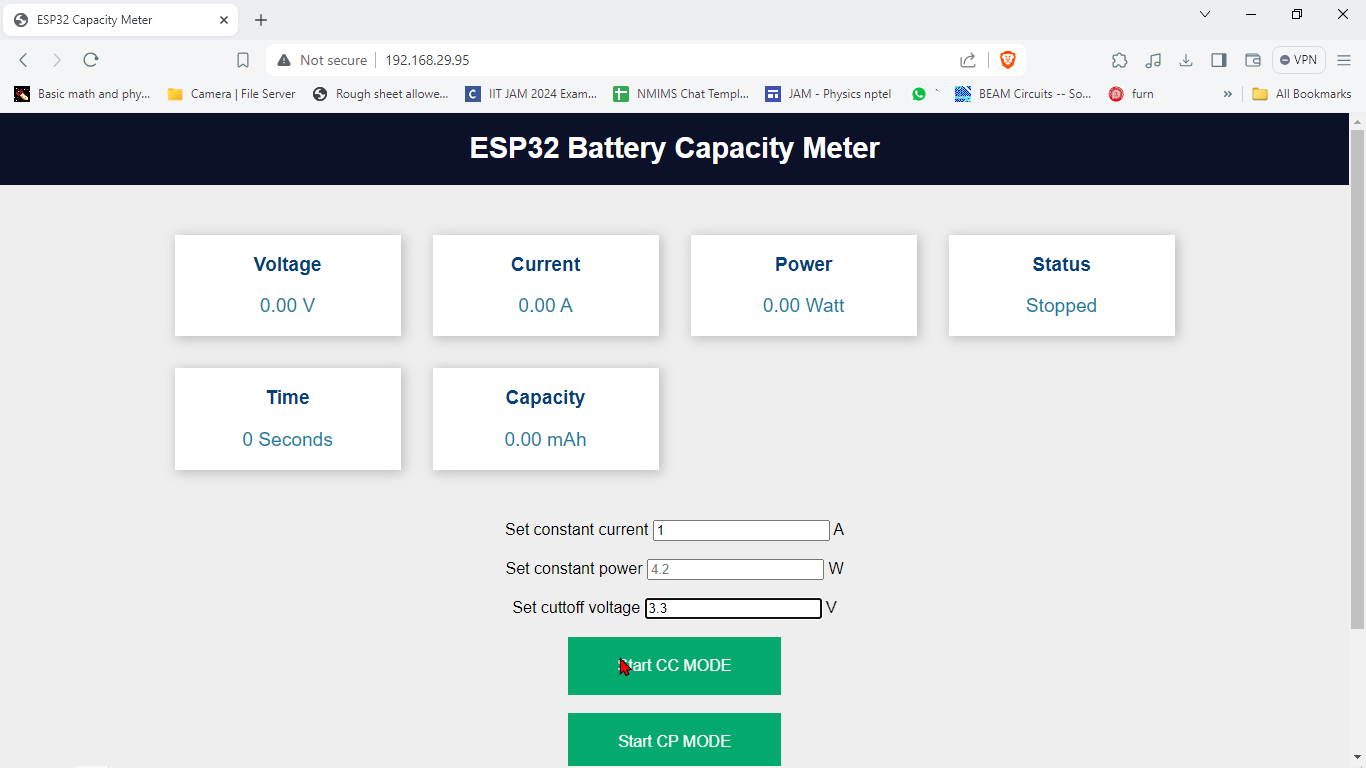Image resolution: width=1366 pixels, height=768 pixels.
Task: Click the Set constant current input
Action: pyautogui.click(x=741, y=530)
